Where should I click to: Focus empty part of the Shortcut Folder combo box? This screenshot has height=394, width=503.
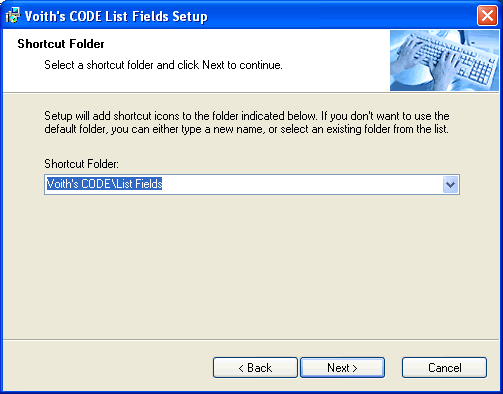point(300,184)
